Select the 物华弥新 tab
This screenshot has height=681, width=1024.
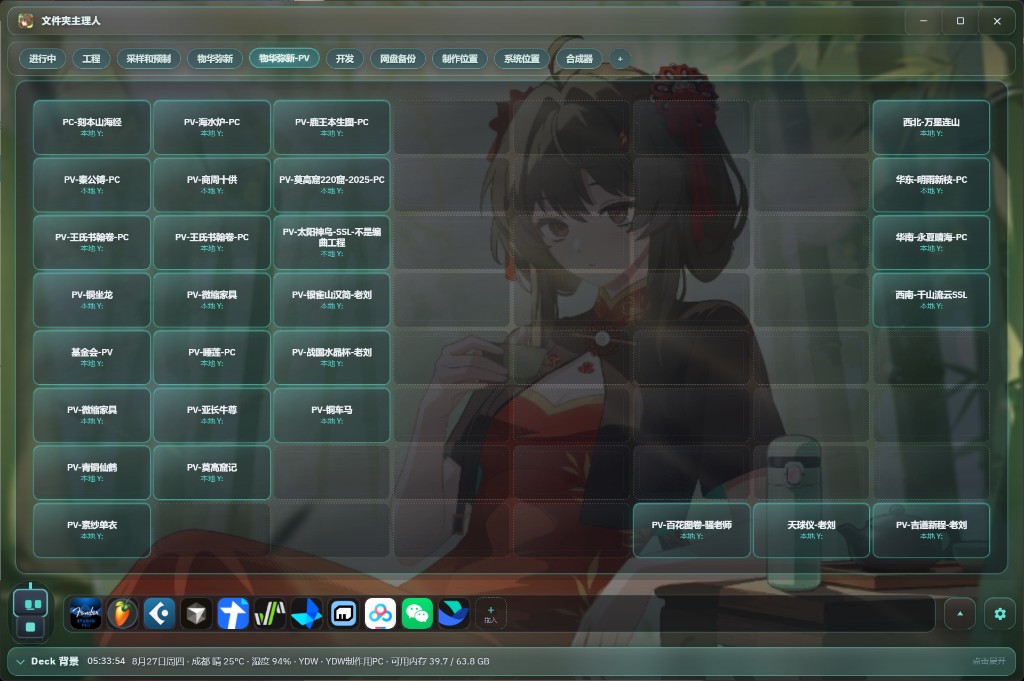215,59
